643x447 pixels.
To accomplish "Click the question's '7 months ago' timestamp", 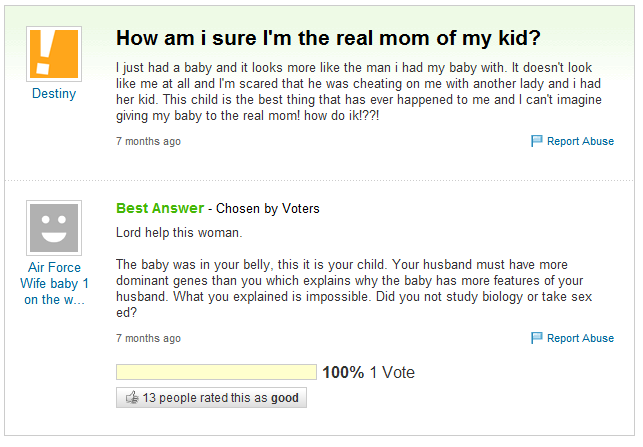I will click(149, 142).
